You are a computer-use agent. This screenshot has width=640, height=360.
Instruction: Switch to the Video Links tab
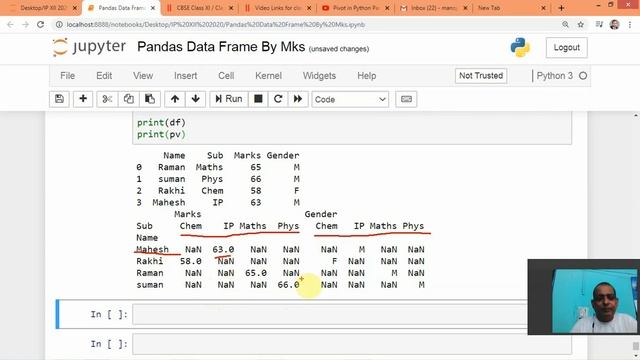(x=277, y=8)
